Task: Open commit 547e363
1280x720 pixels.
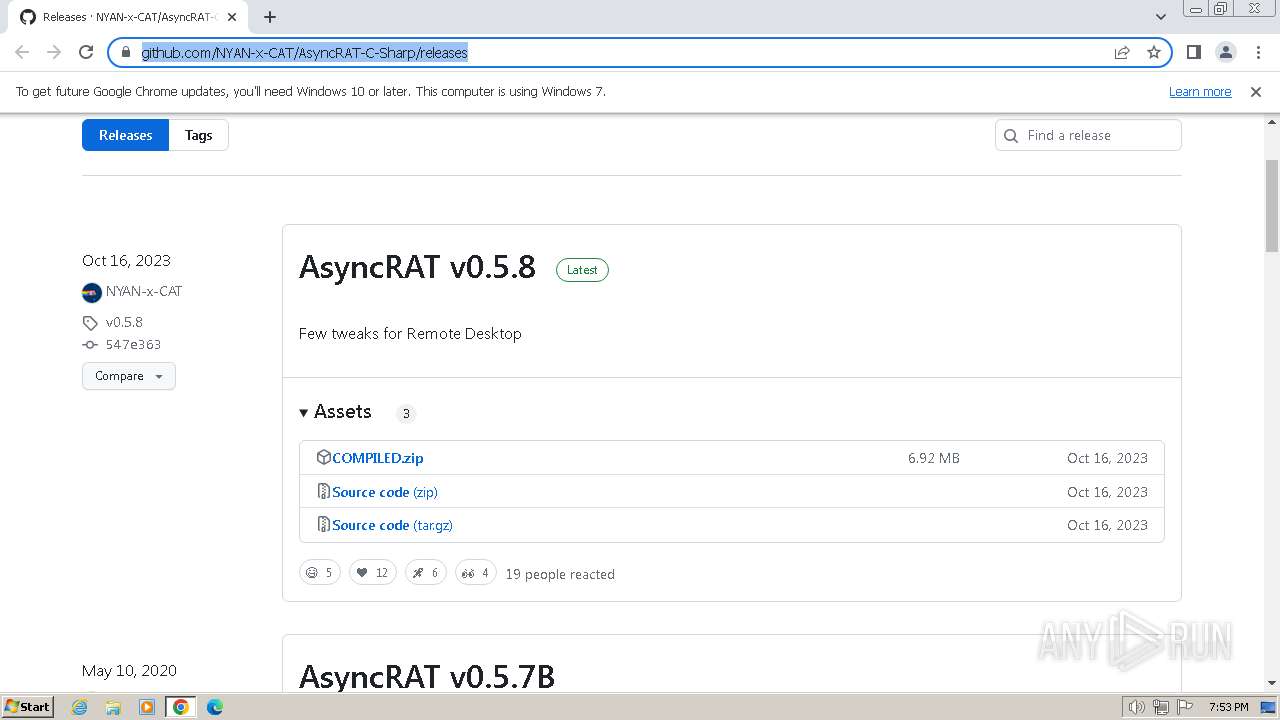Action: click(133, 344)
